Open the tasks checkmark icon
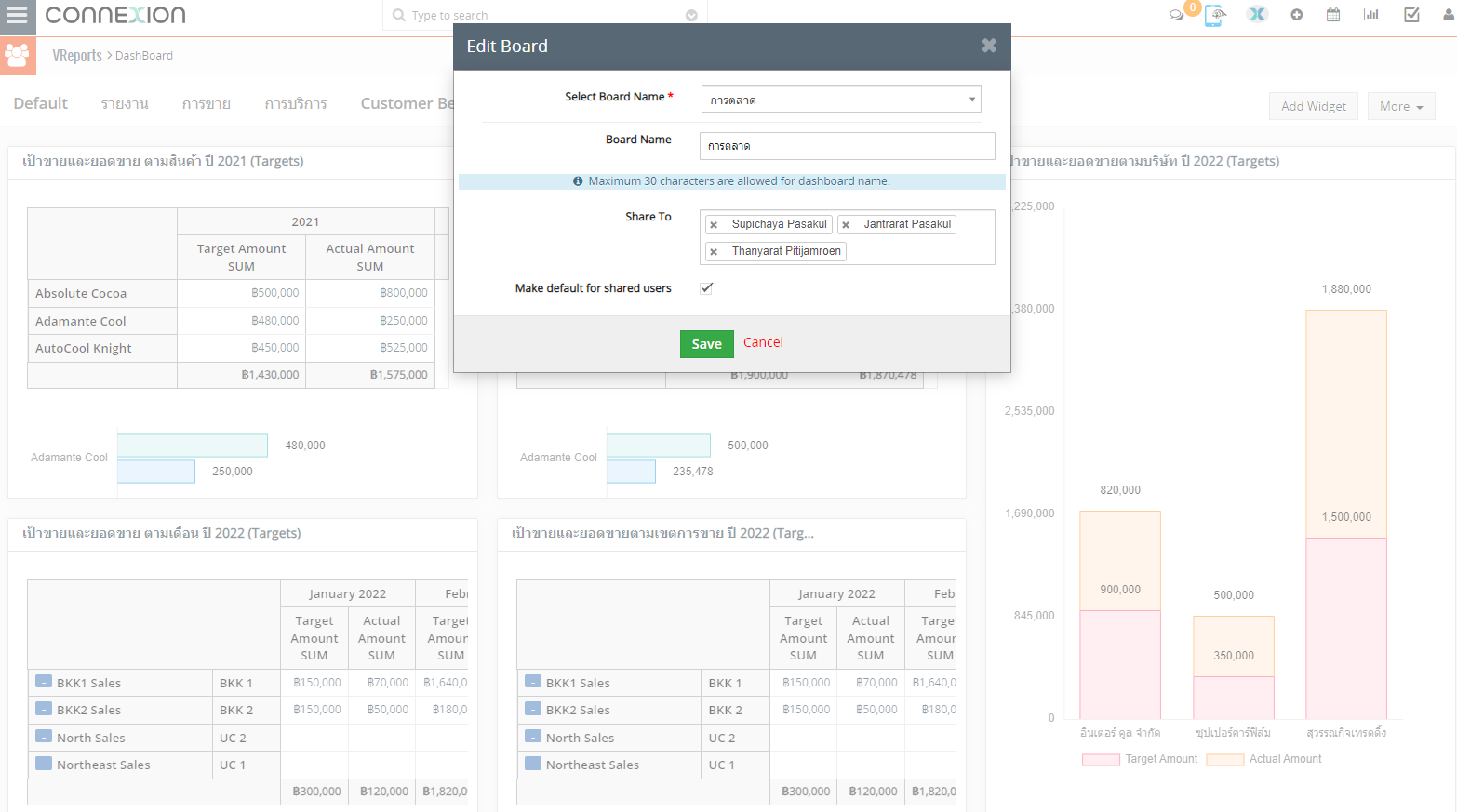 (x=1411, y=15)
